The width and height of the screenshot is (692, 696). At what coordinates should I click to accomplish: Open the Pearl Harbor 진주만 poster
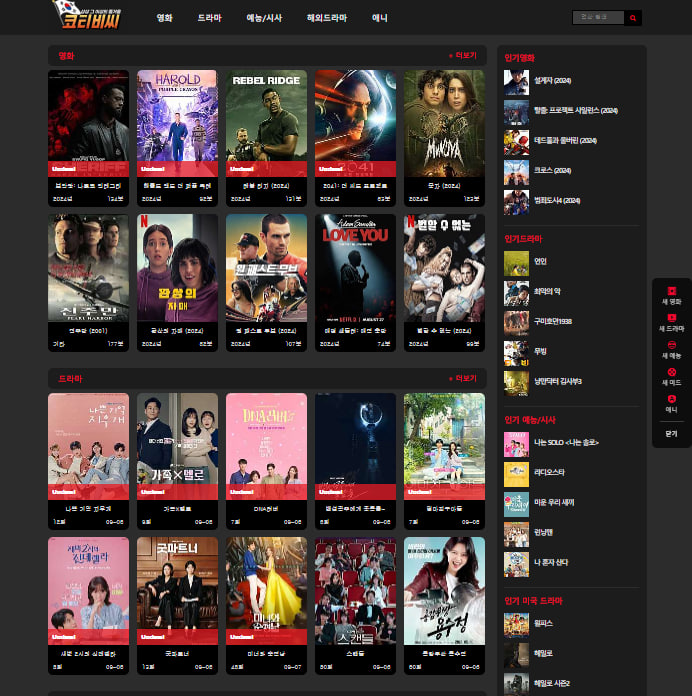[88, 268]
